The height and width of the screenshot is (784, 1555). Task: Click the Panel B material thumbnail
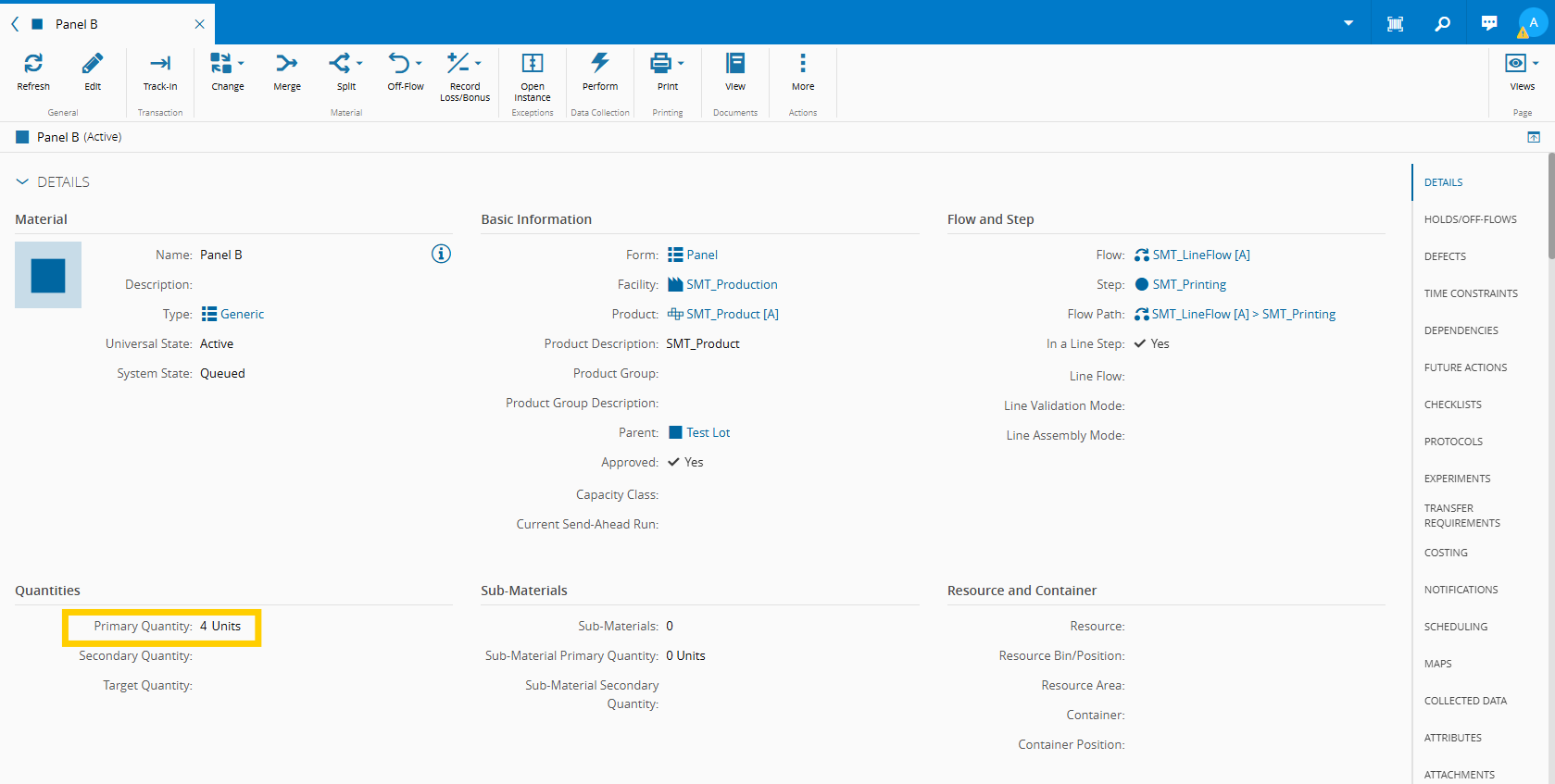tap(48, 275)
